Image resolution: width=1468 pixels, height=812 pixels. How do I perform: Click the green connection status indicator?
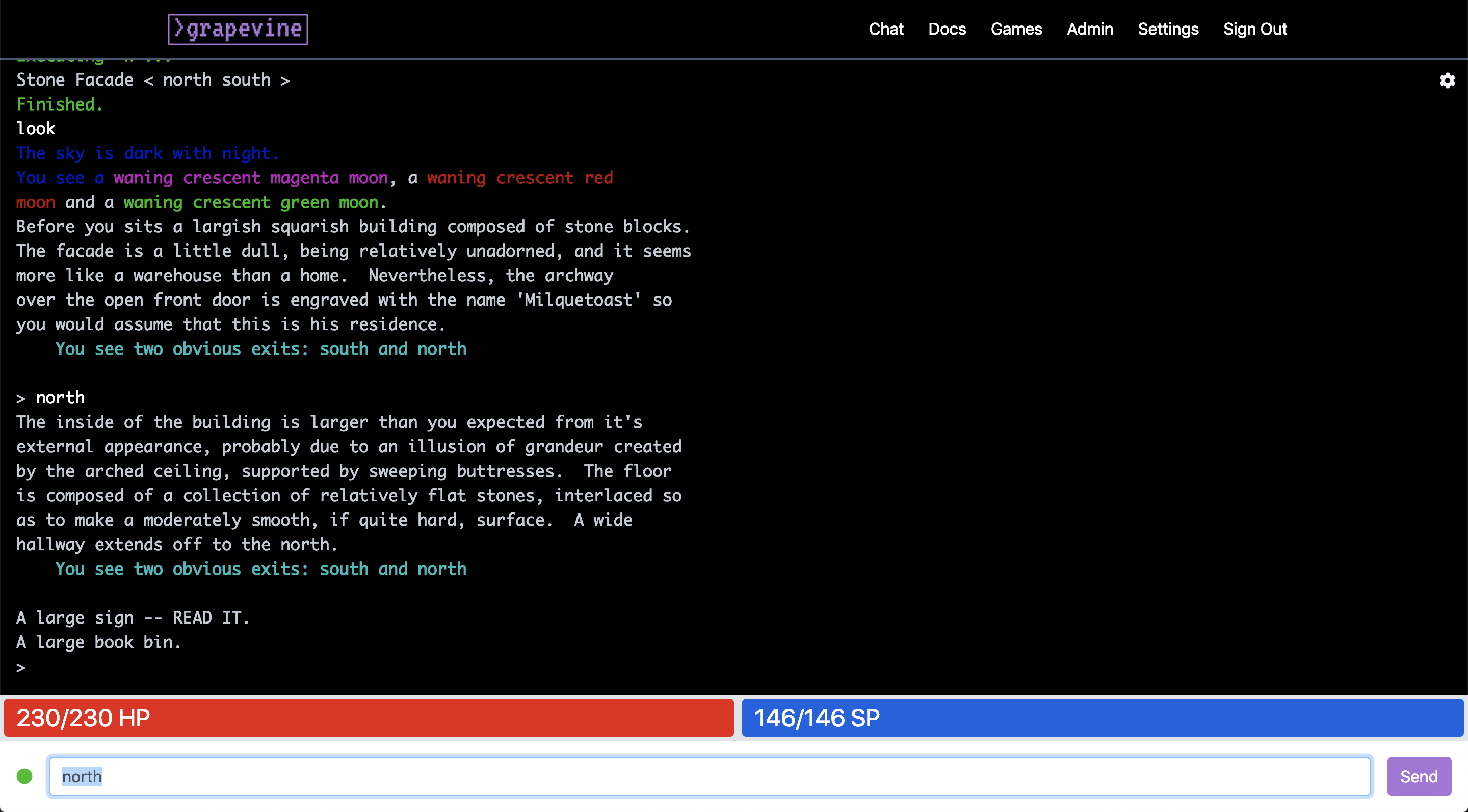[24, 776]
